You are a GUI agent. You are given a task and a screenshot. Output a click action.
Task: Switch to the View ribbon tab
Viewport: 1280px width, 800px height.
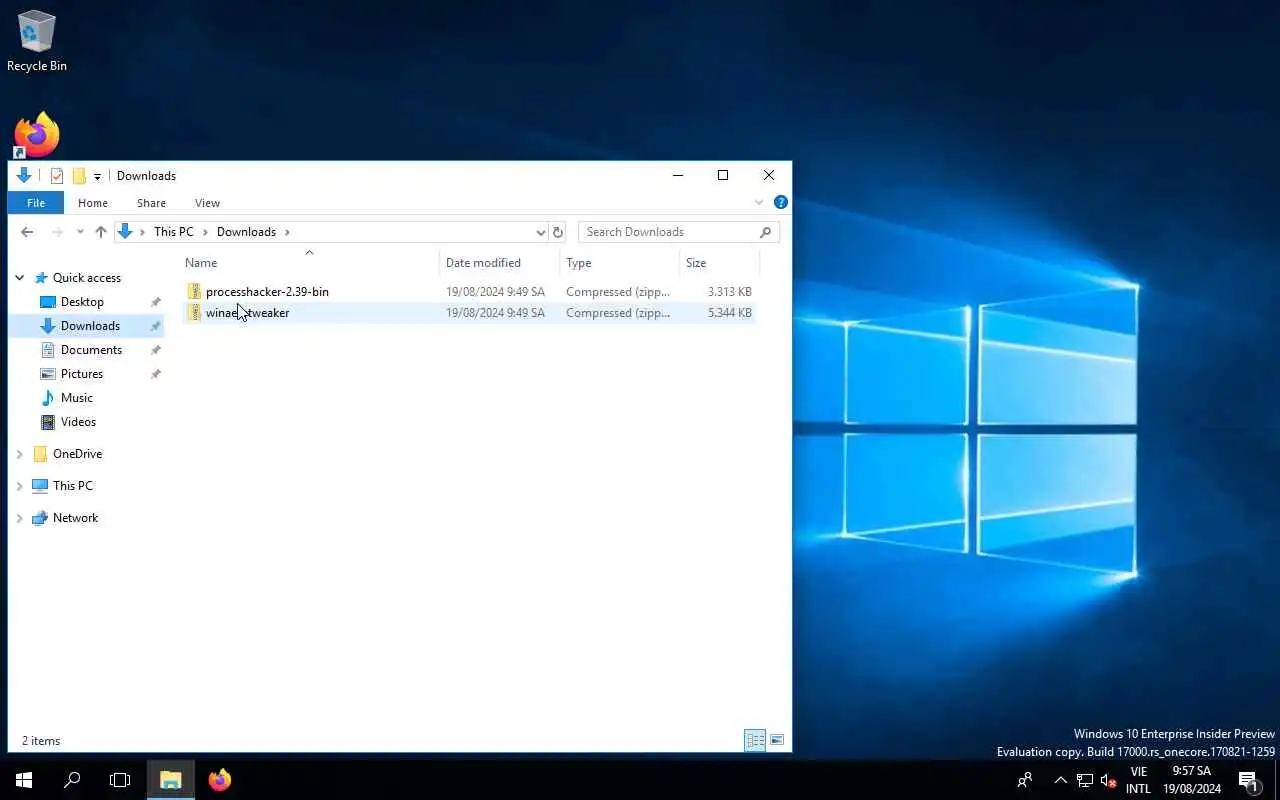click(207, 203)
